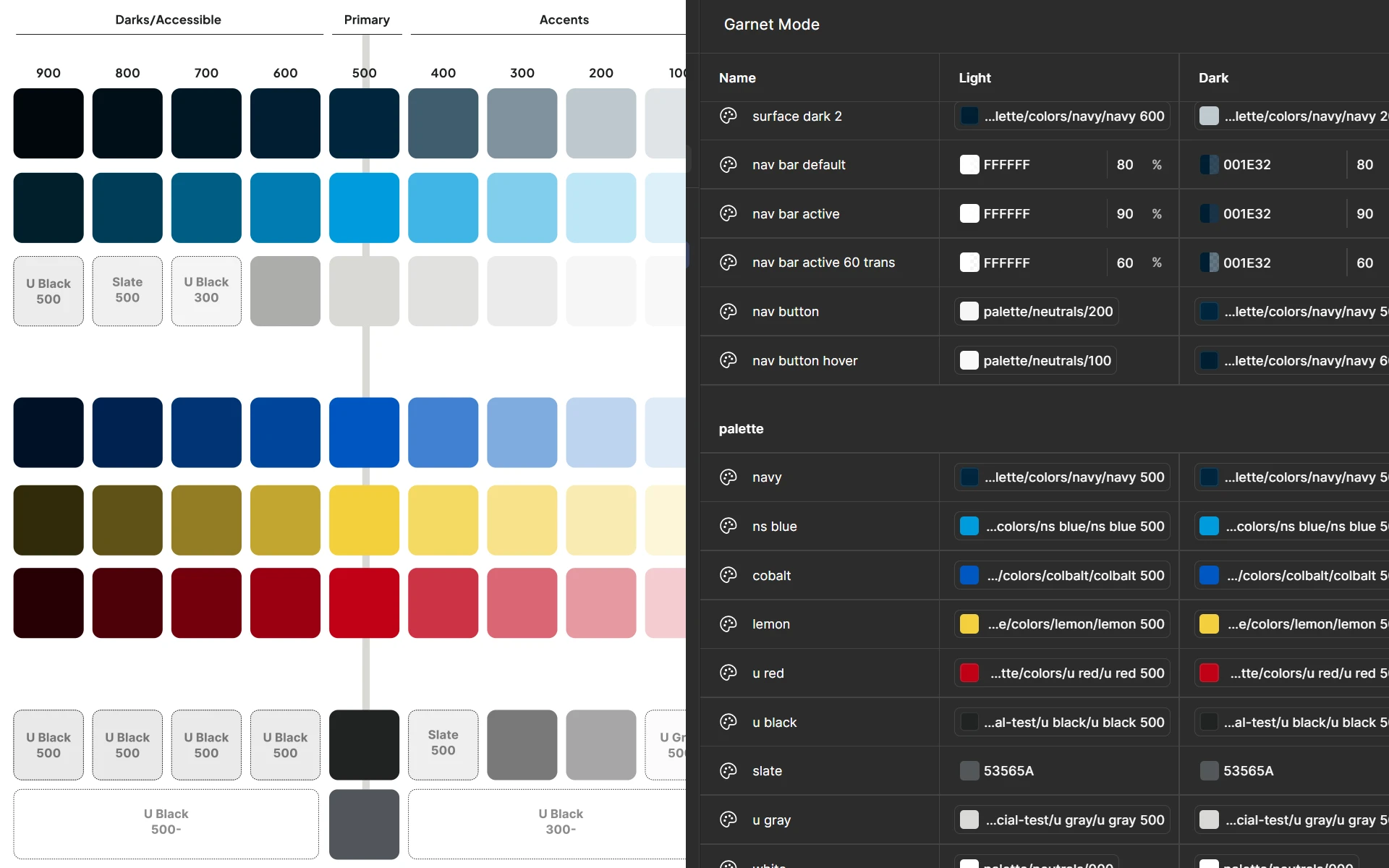Image resolution: width=1389 pixels, height=868 pixels.
Task: Select the icon for nav bar active 60 trans
Action: [x=729, y=263]
